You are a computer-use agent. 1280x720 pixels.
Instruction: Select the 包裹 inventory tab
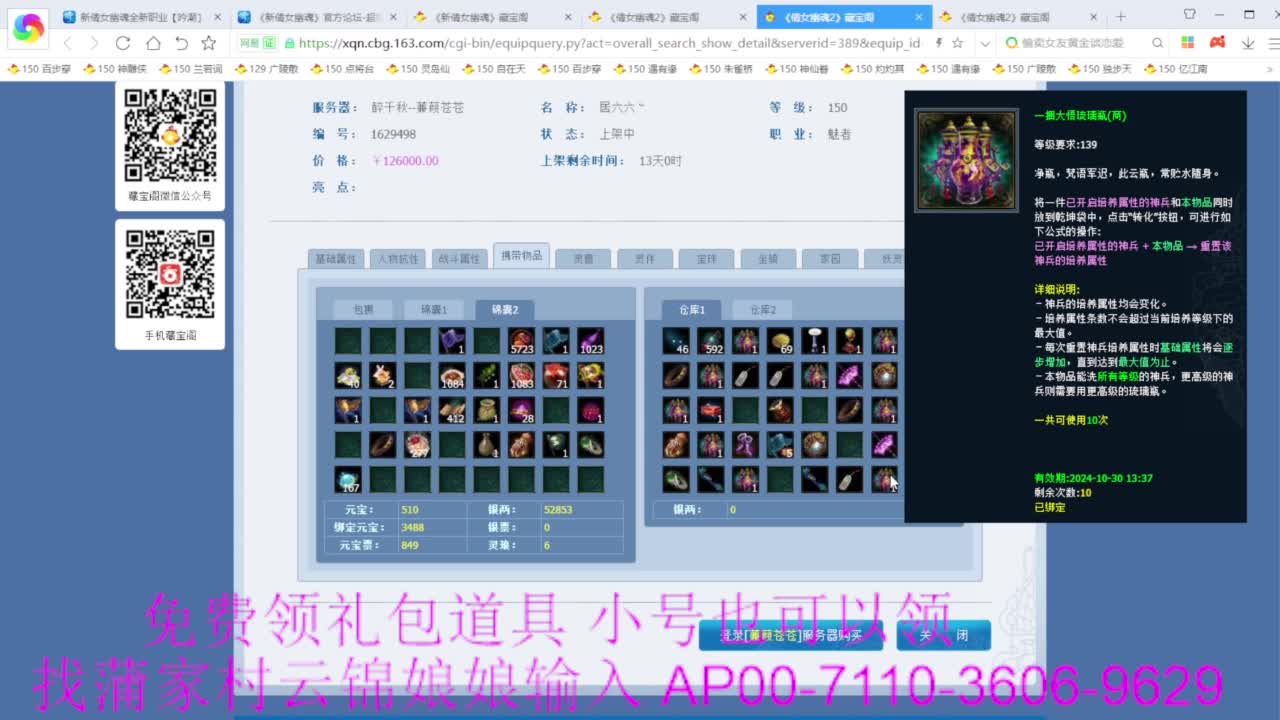pyautogui.click(x=362, y=309)
